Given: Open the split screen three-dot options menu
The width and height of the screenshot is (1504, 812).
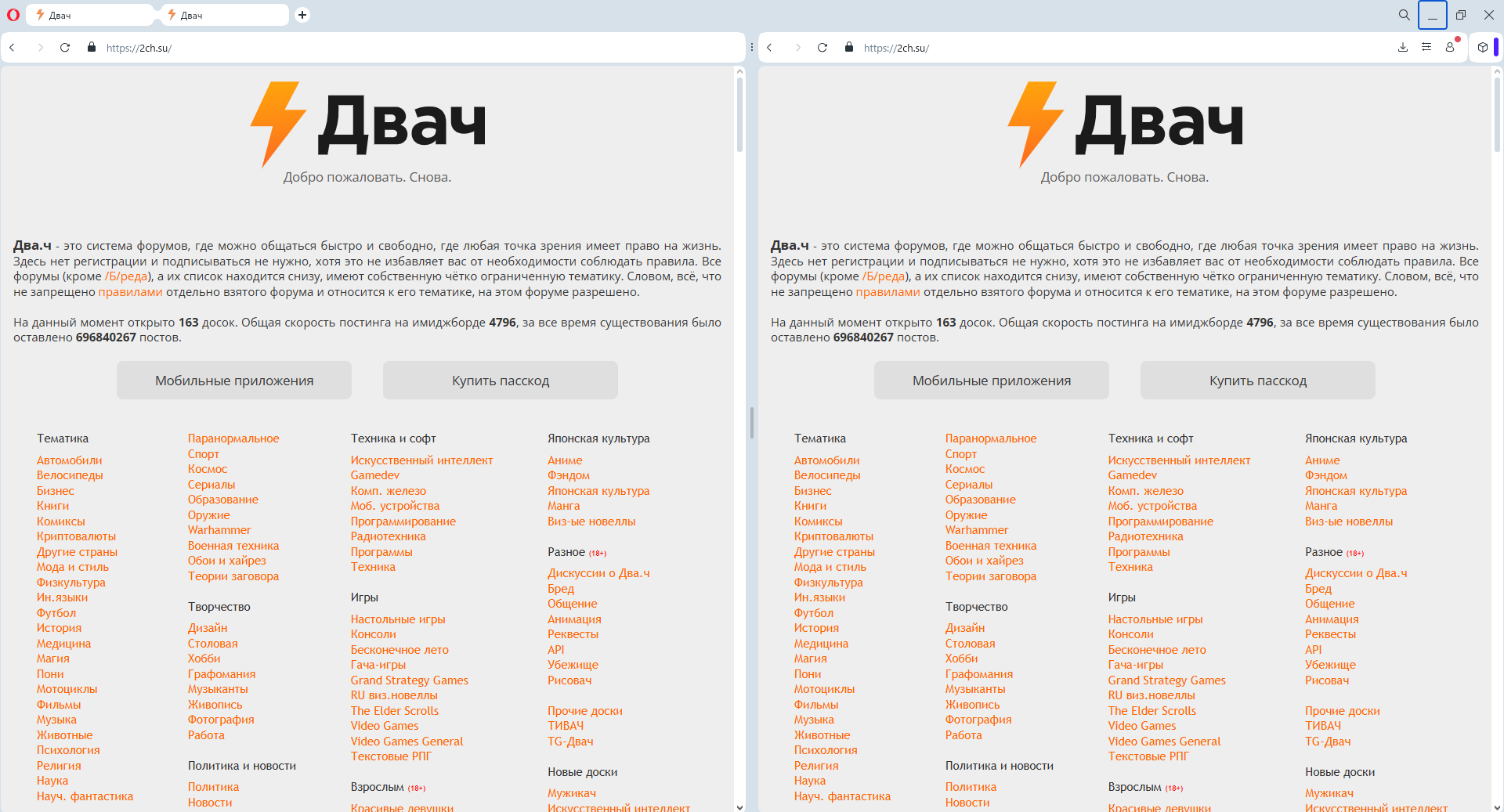Looking at the screenshot, I should click(x=752, y=48).
